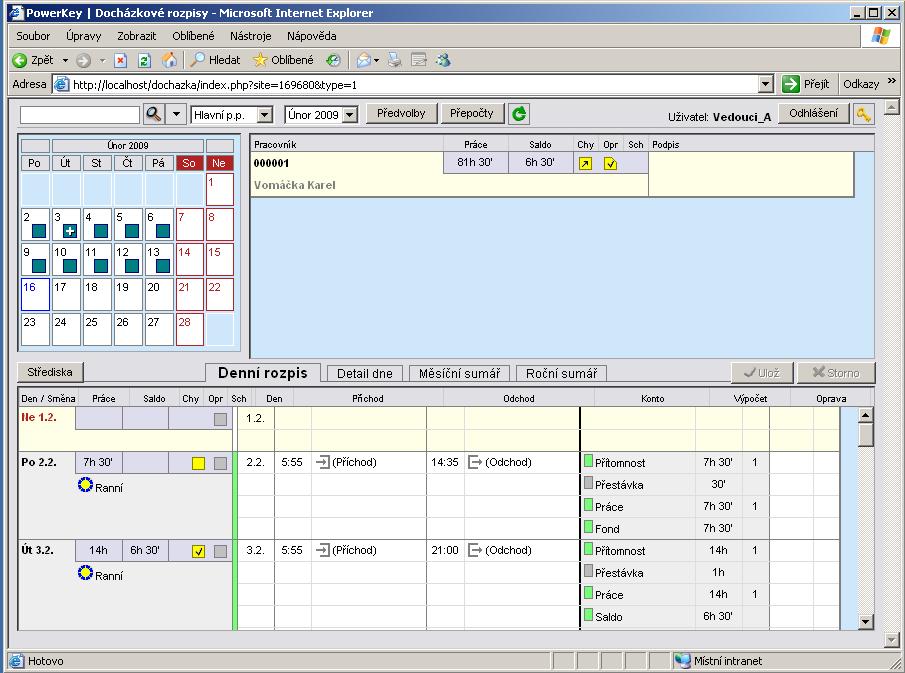Click the teal square on calendar day 10
The image size is (905, 673).
point(70,266)
